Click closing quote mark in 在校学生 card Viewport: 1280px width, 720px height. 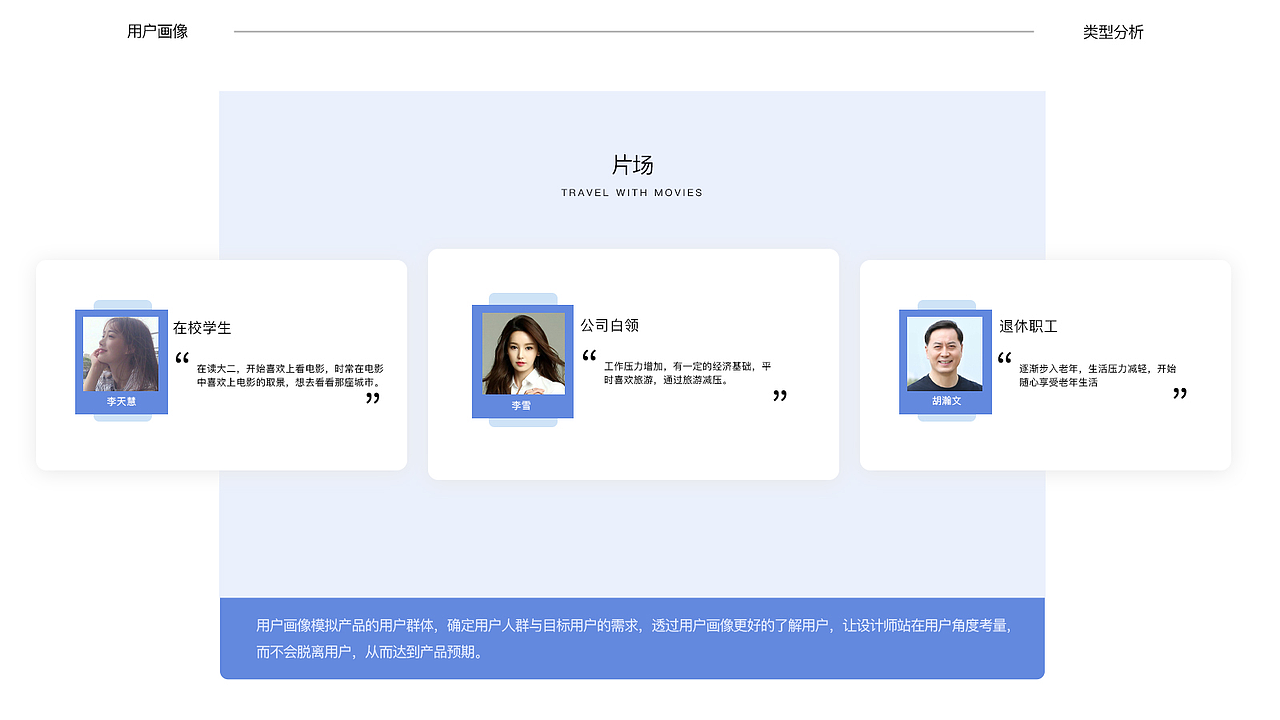(x=373, y=398)
